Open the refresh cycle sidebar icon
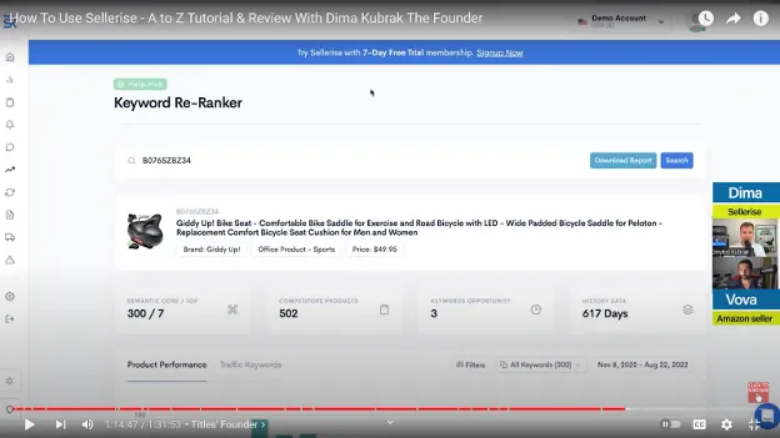 tap(10, 192)
